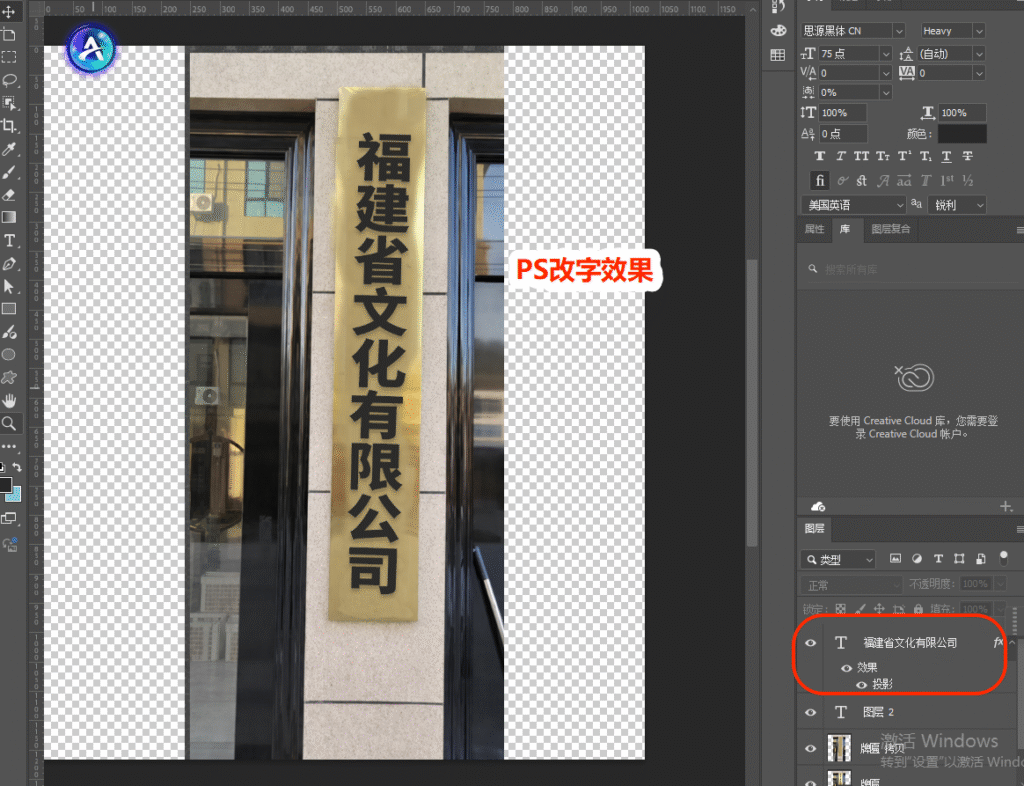
Task: Open the (自动) leading dropdown
Action: [x=978, y=54]
